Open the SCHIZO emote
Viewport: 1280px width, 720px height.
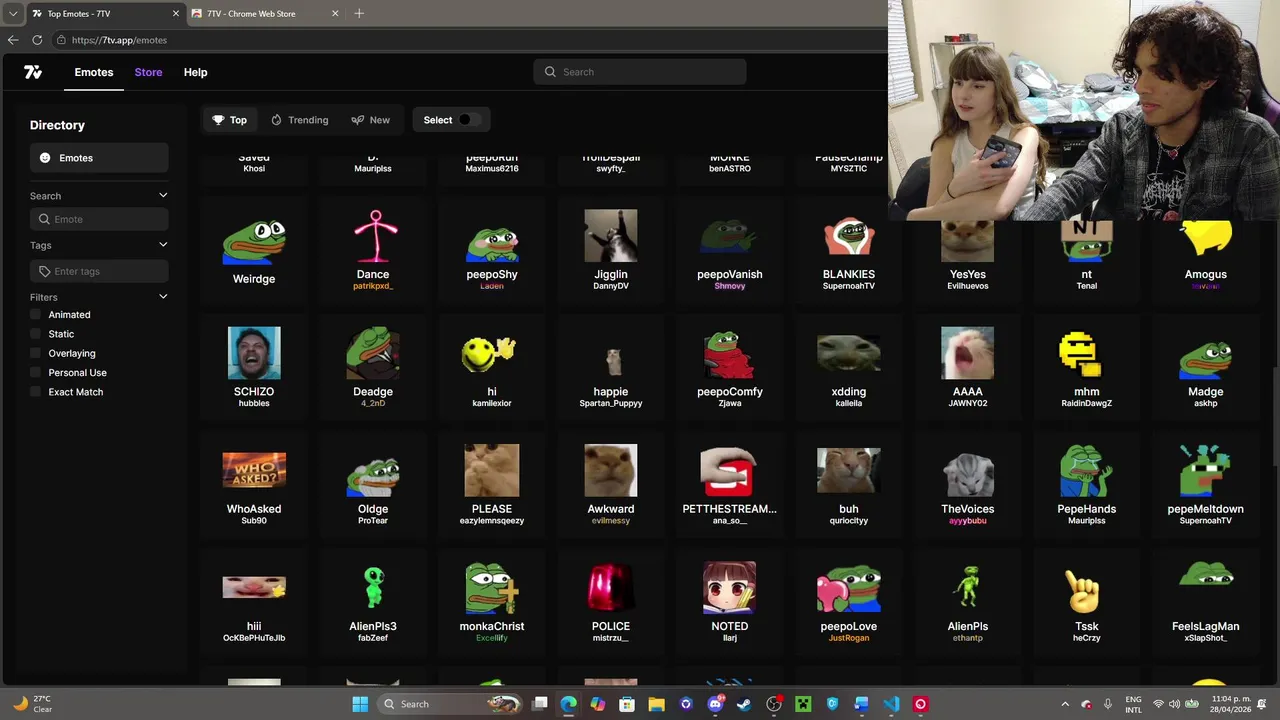[x=254, y=369]
